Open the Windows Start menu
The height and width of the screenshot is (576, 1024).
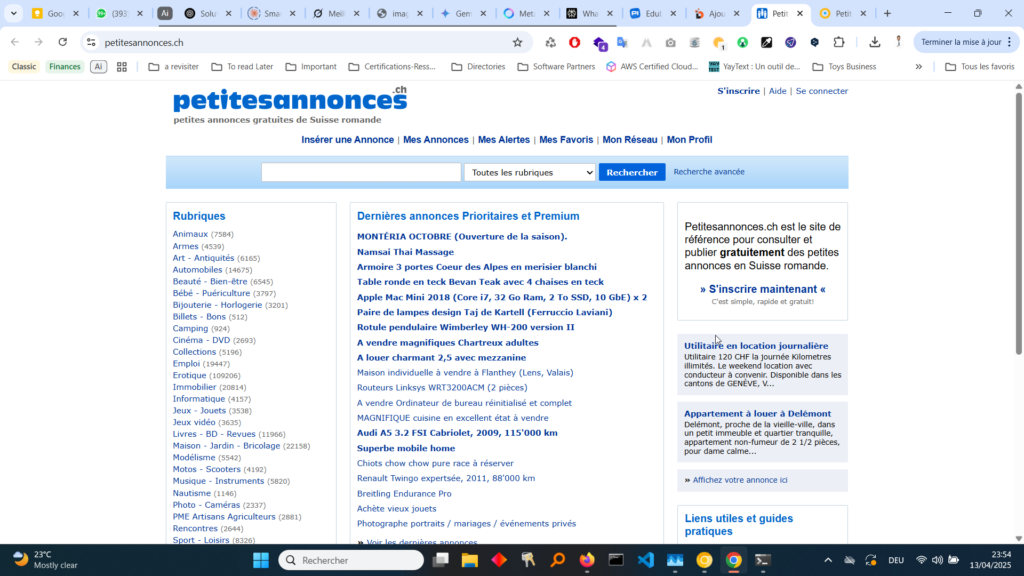click(x=261, y=560)
